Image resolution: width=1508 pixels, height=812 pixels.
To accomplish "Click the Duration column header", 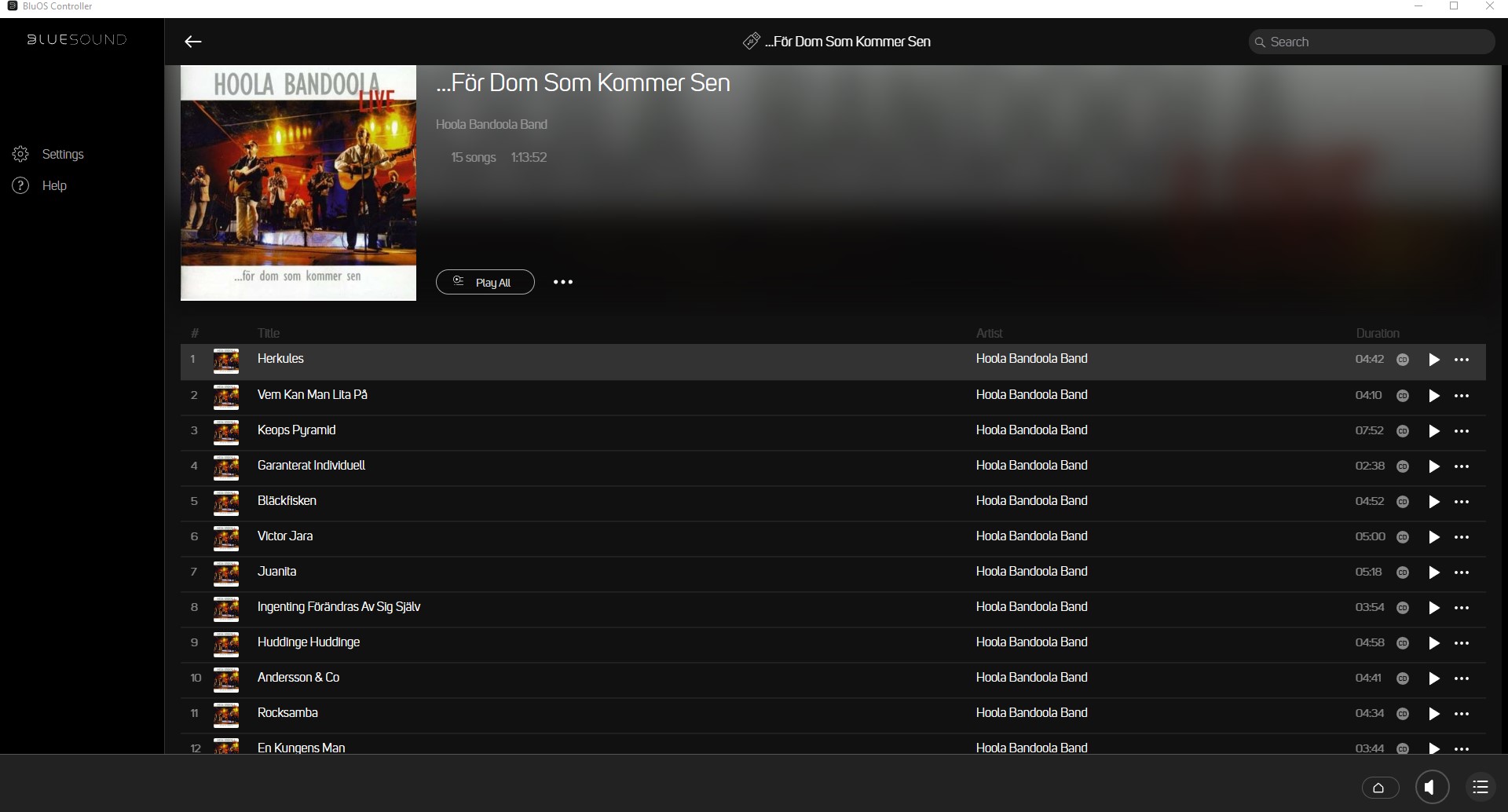I will (1378, 333).
